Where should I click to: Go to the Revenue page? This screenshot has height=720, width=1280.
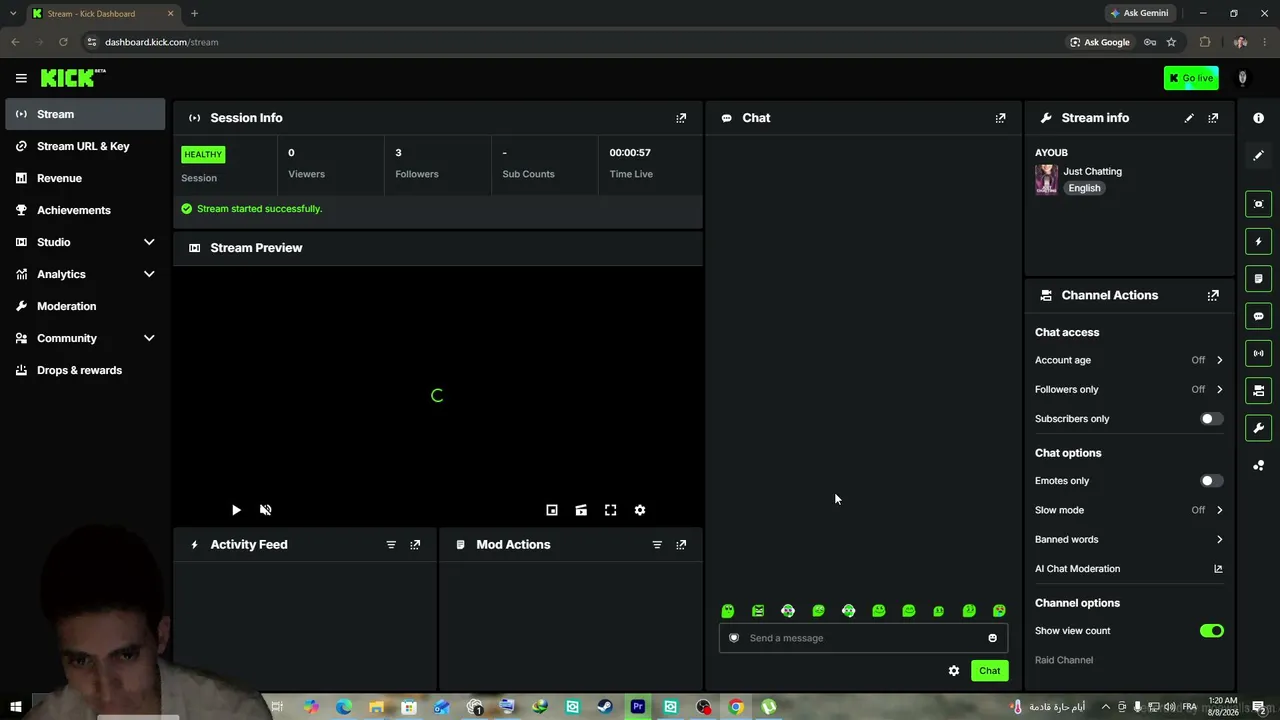click(x=85, y=178)
